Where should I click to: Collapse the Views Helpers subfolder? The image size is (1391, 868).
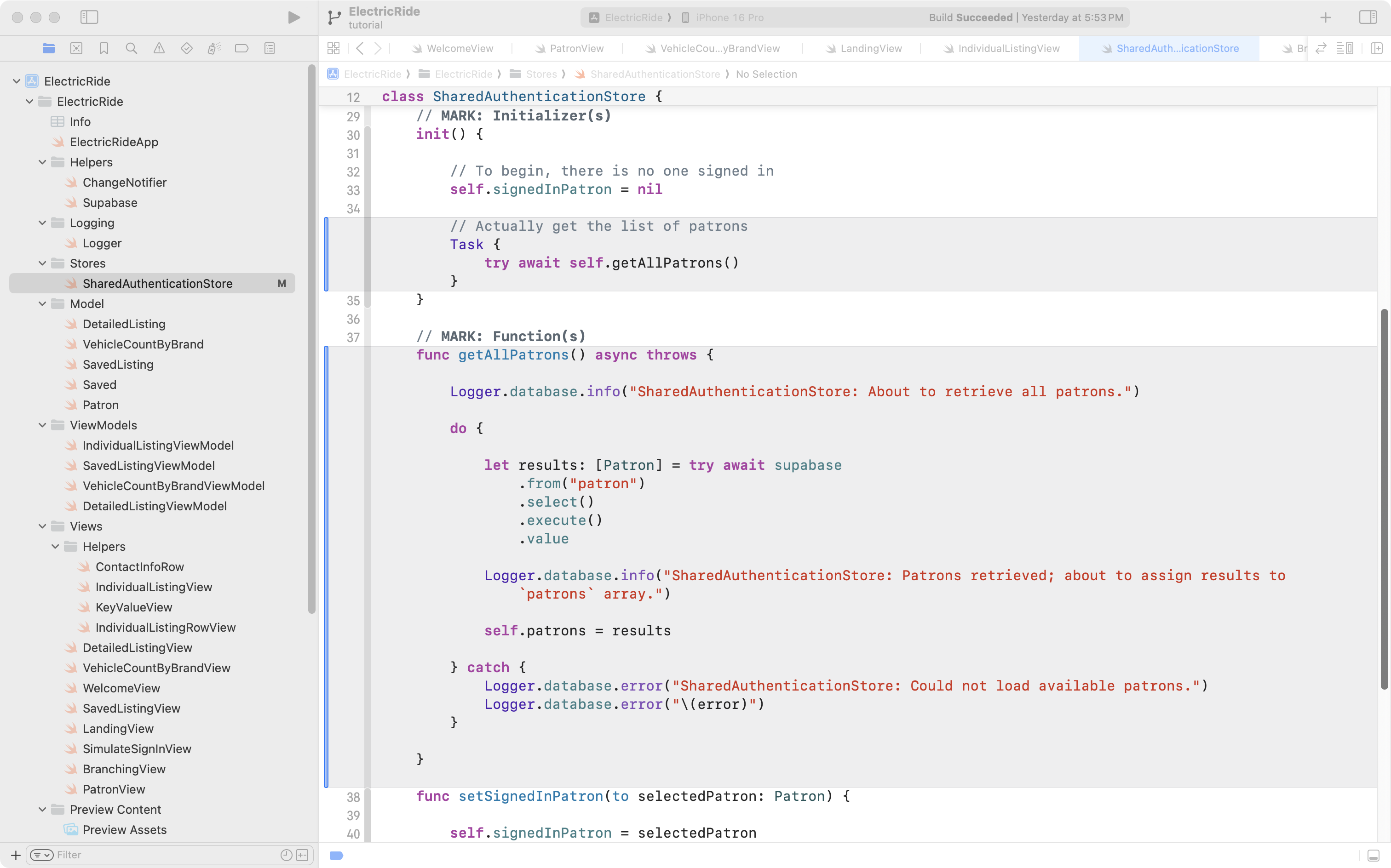coord(55,547)
